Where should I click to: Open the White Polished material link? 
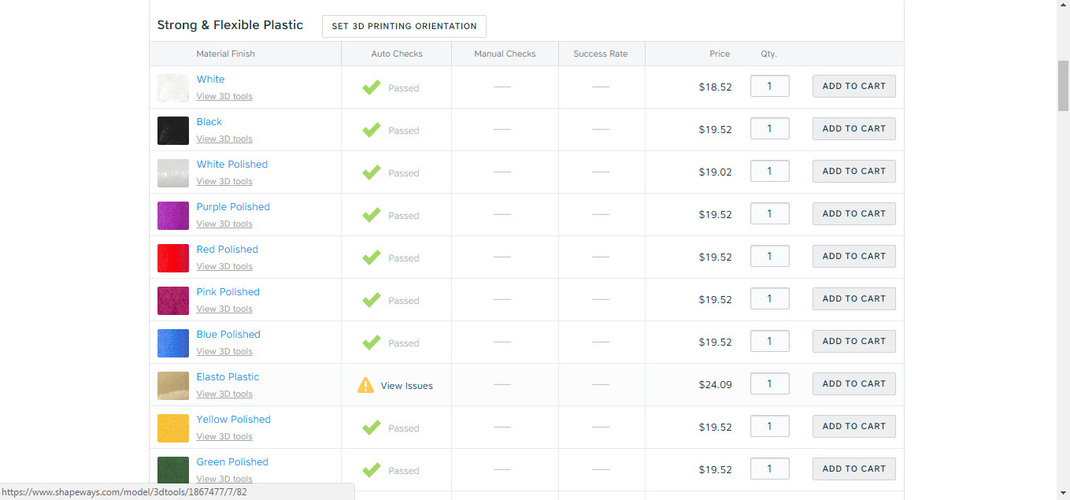[x=232, y=164]
